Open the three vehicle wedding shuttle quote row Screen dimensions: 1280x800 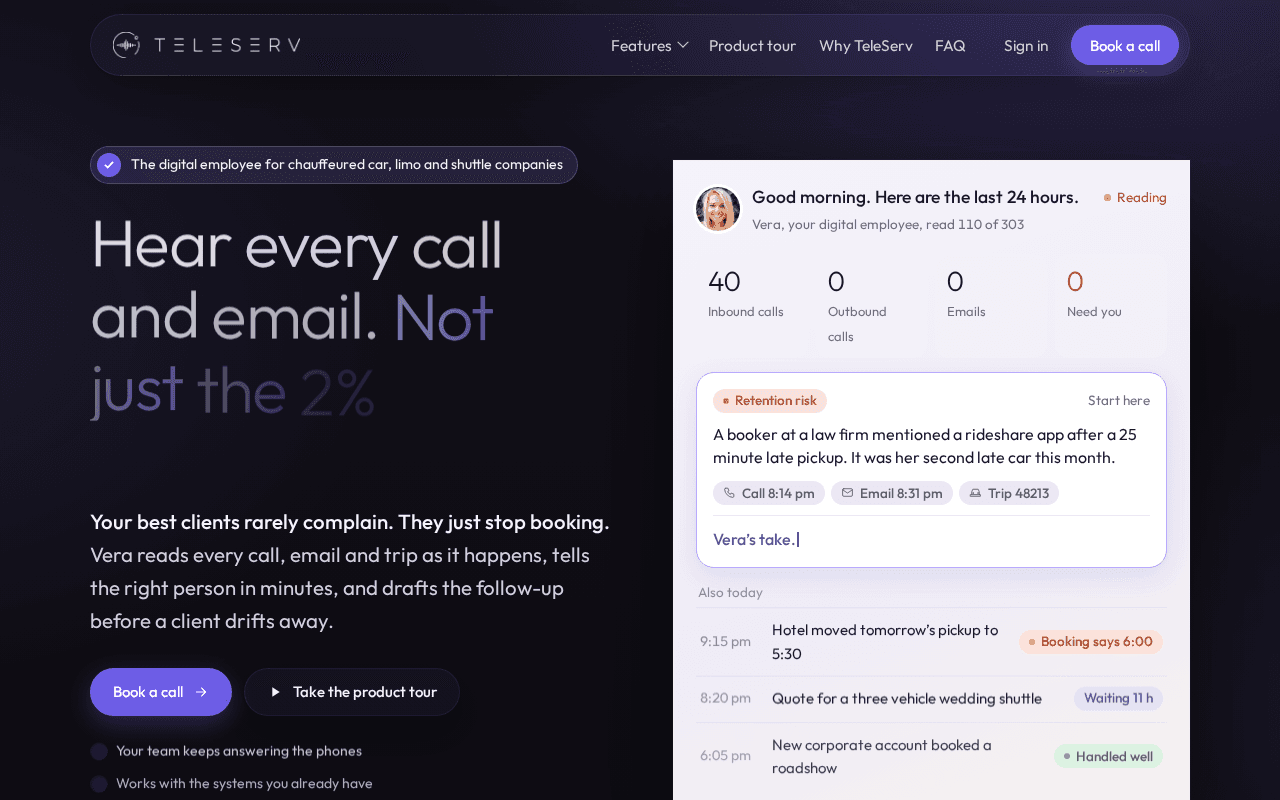coord(931,698)
